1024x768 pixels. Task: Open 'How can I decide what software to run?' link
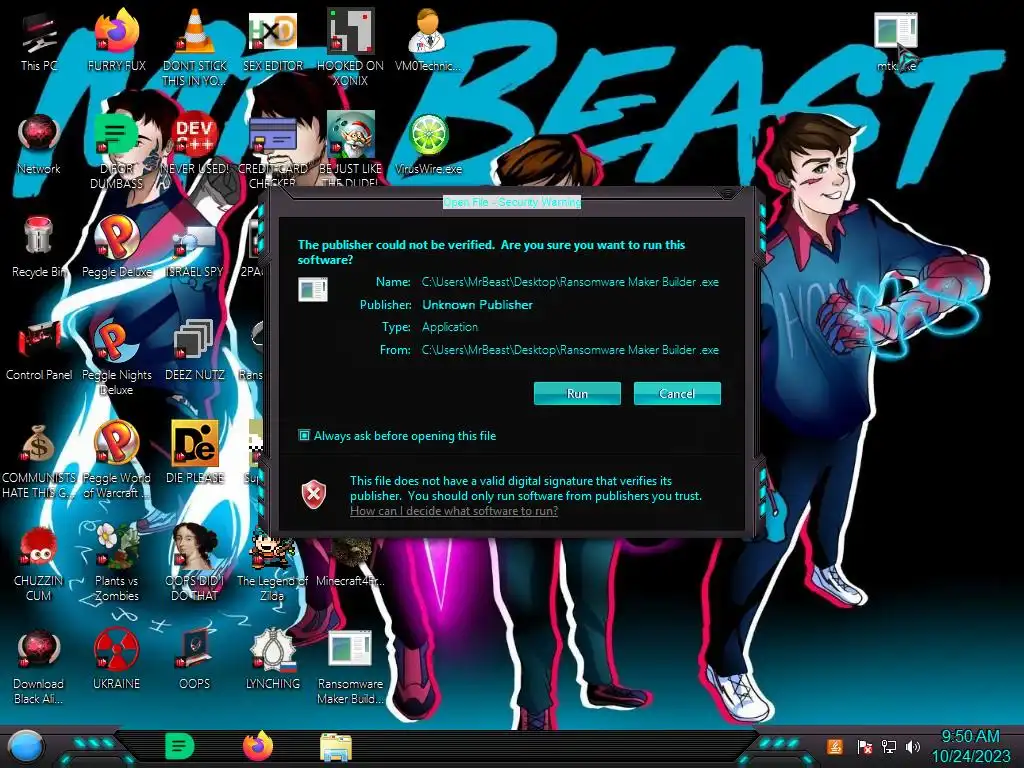[454, 511]
